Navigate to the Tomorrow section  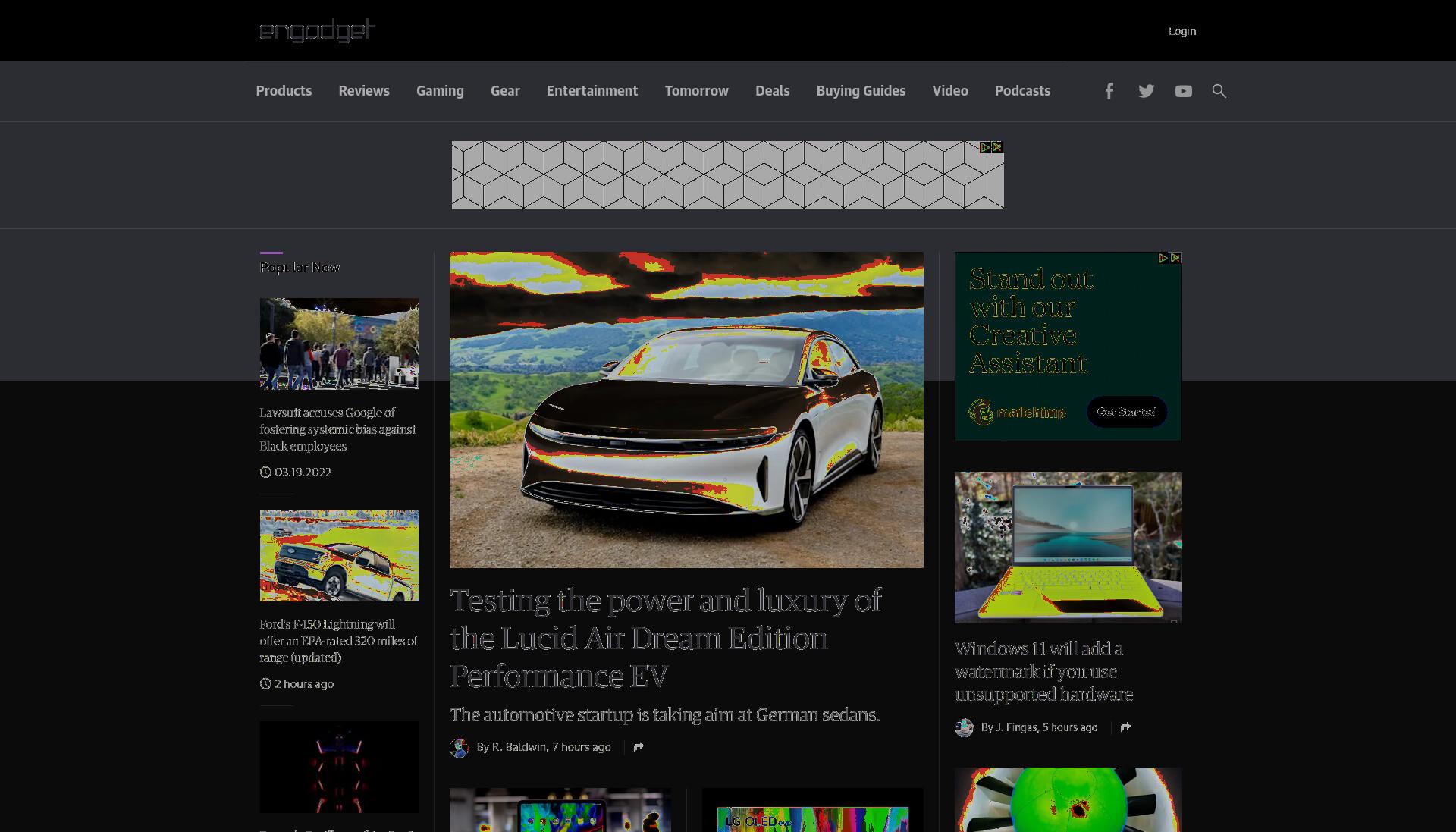697,91
